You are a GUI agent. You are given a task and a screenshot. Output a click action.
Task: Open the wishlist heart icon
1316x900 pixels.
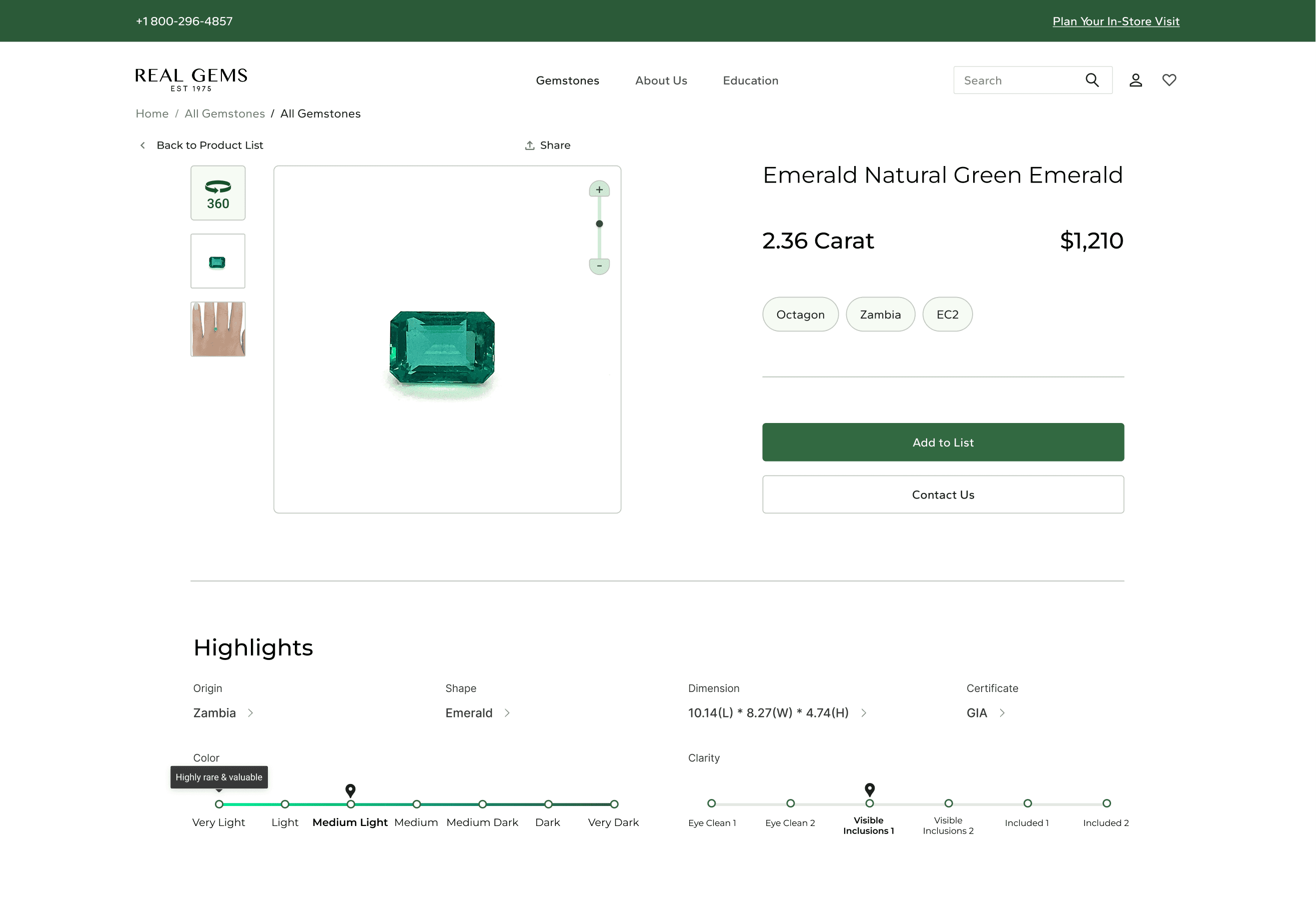pos(1169,80)
